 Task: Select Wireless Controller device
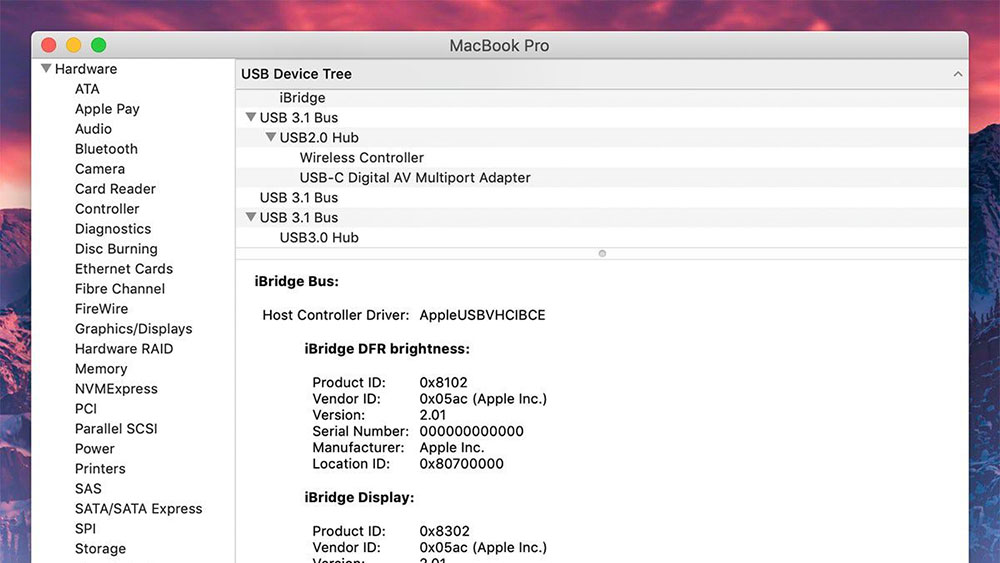(361, 158)
